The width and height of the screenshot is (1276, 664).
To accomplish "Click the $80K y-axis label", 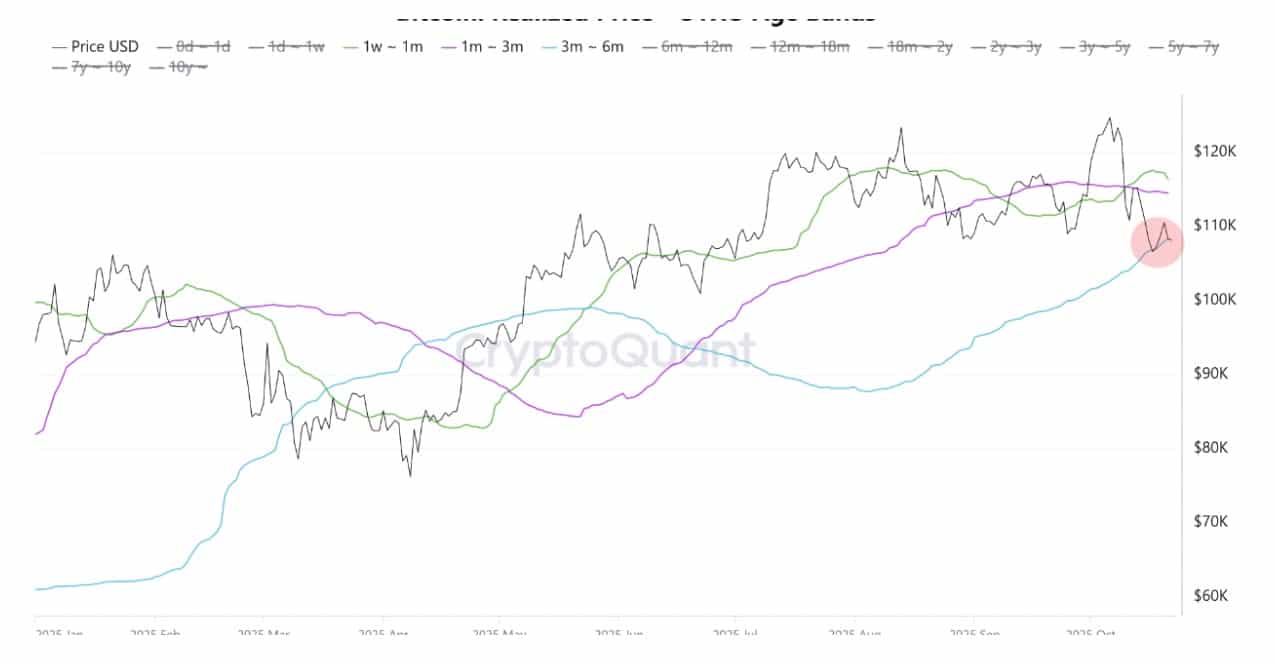I will pos(1215,447).
